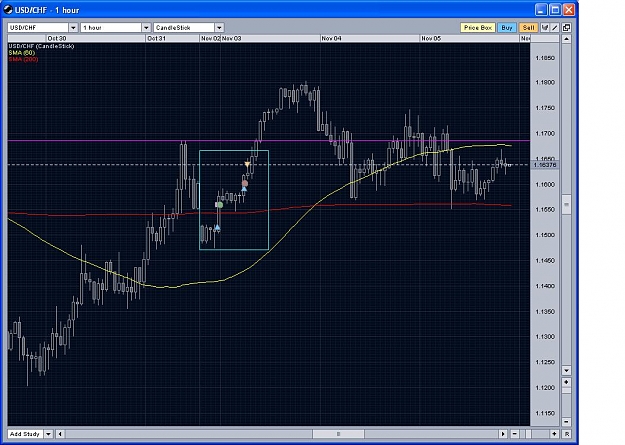Click the Oct 31 date header

[x=156, y=38]
